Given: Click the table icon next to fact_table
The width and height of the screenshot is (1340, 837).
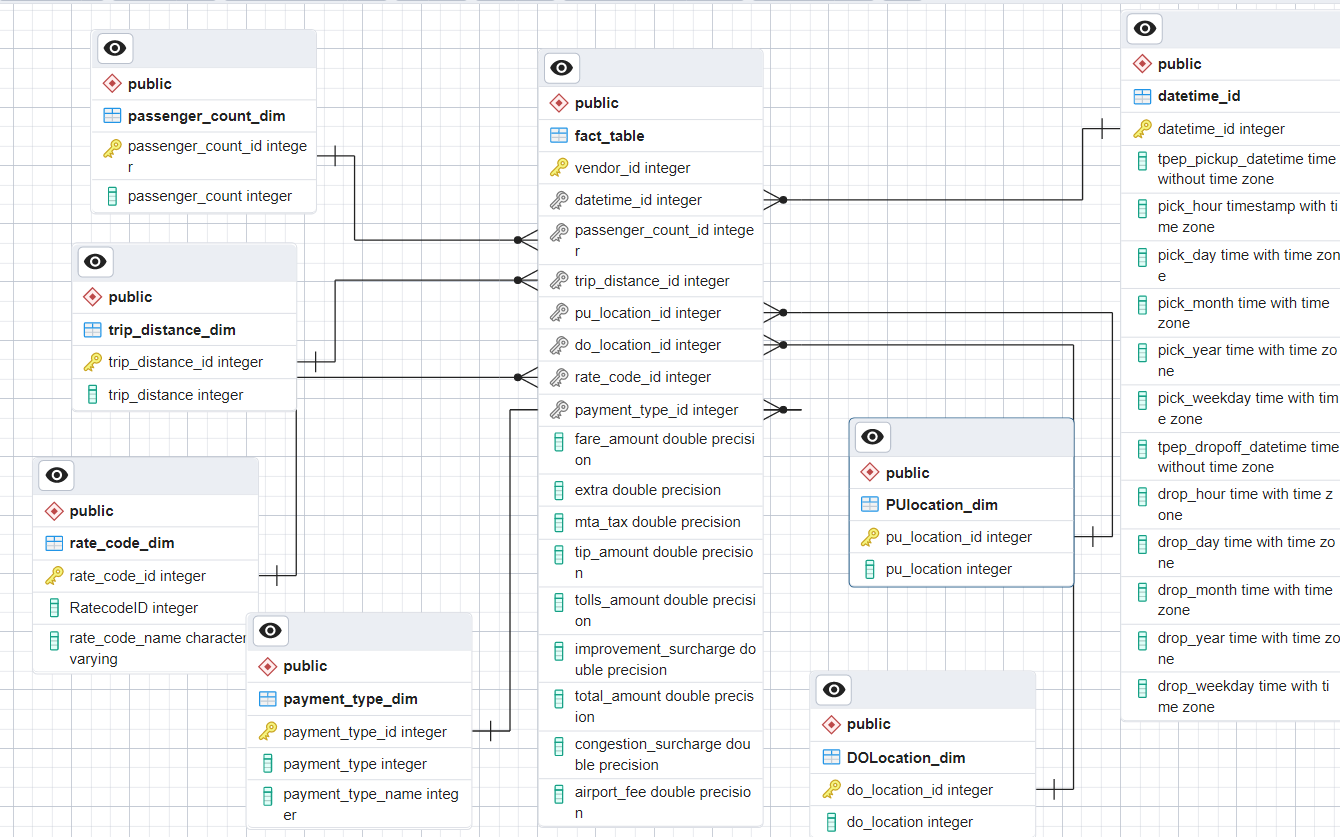Looking at the screenshot, I should [558, 135].
